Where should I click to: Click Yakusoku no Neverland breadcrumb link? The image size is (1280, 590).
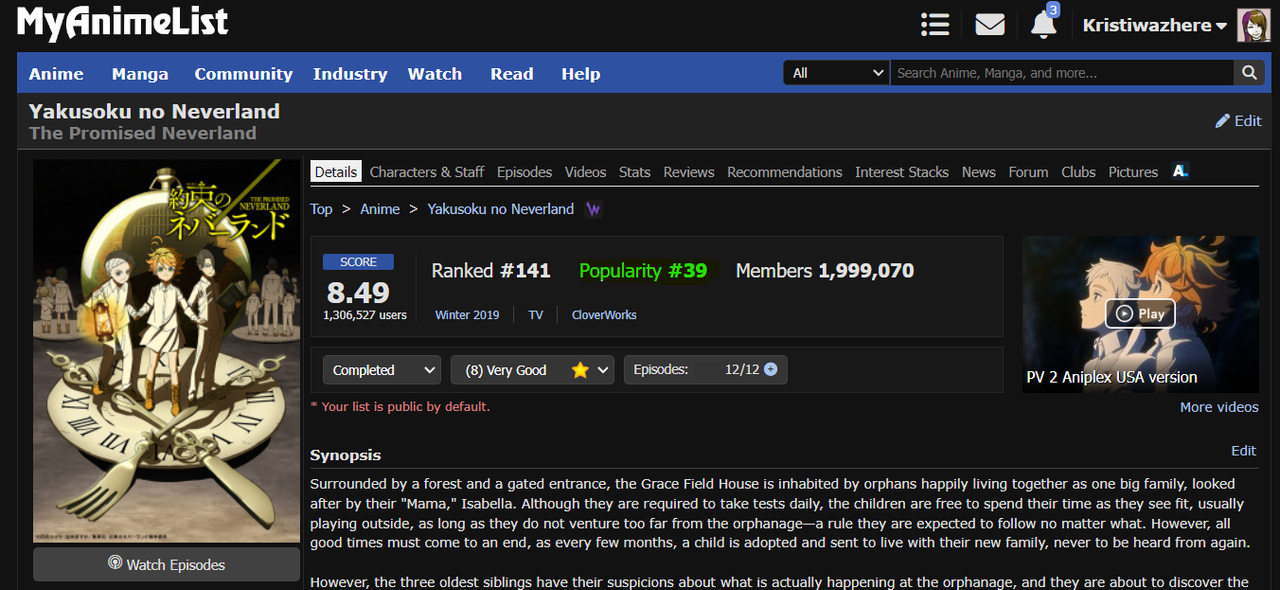(501, 209)
